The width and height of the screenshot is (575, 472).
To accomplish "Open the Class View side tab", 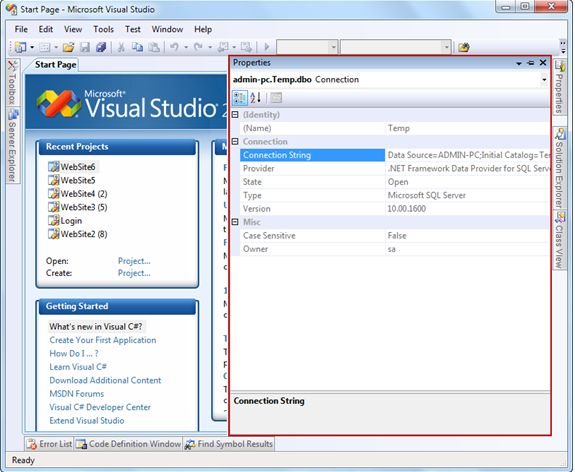I will 559,240.
